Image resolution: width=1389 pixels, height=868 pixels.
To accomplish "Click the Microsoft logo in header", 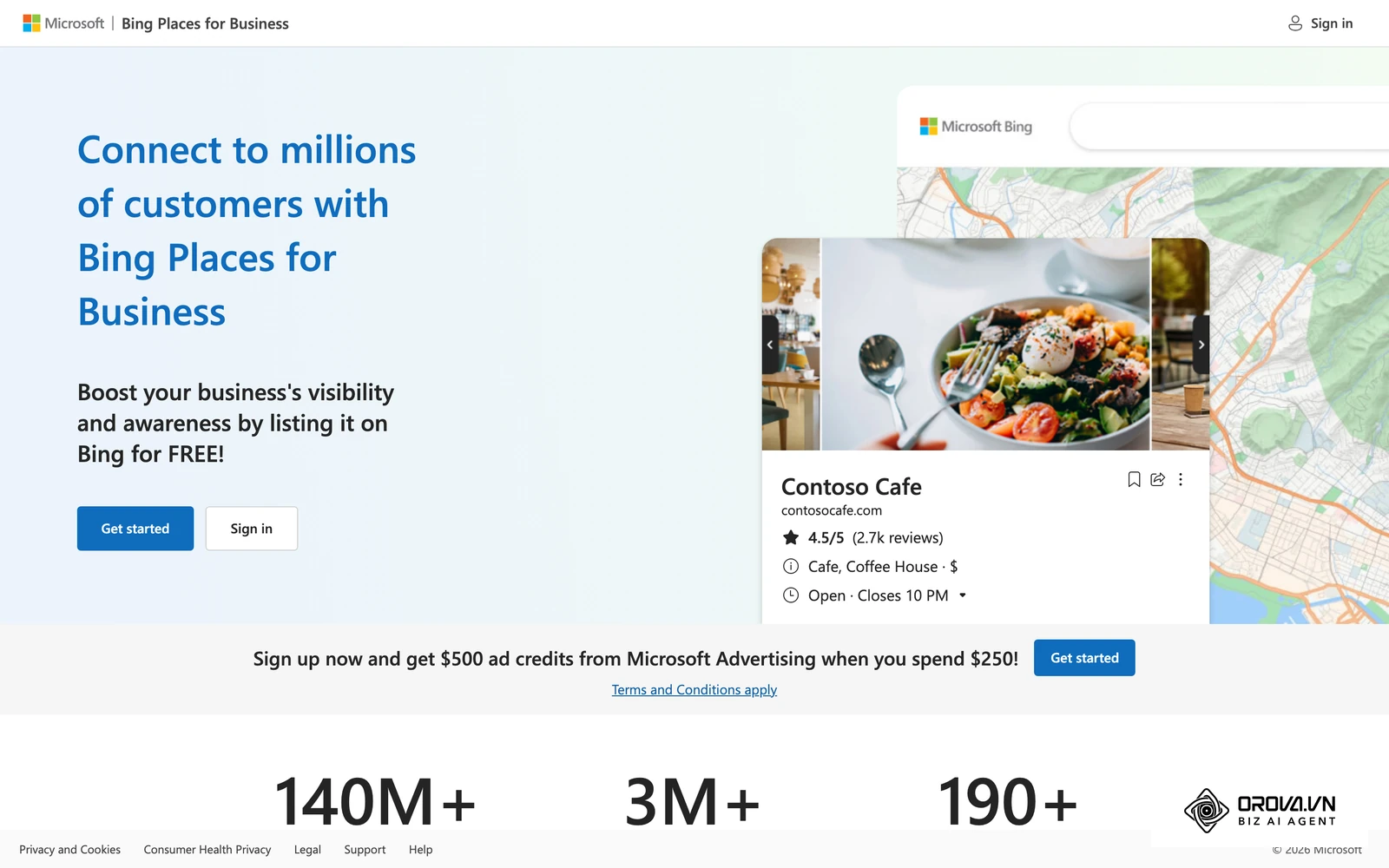I will point(63,23).
